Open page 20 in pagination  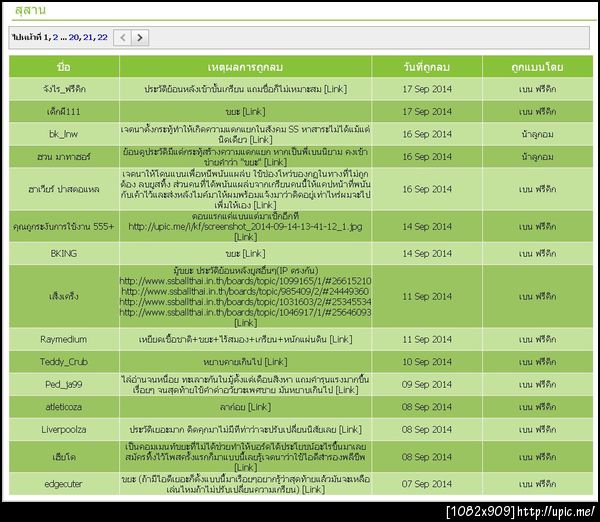75,37
